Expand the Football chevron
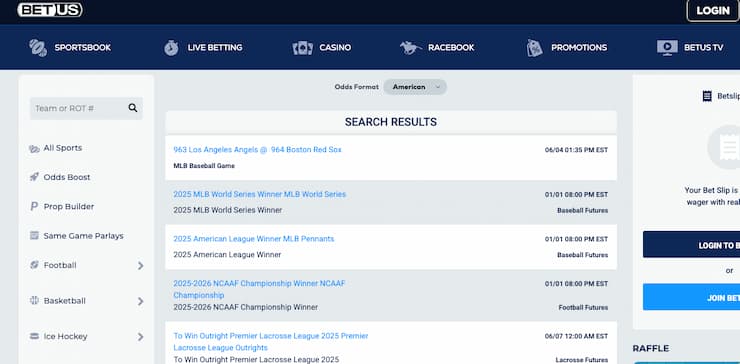 click(x=140, y=266)
